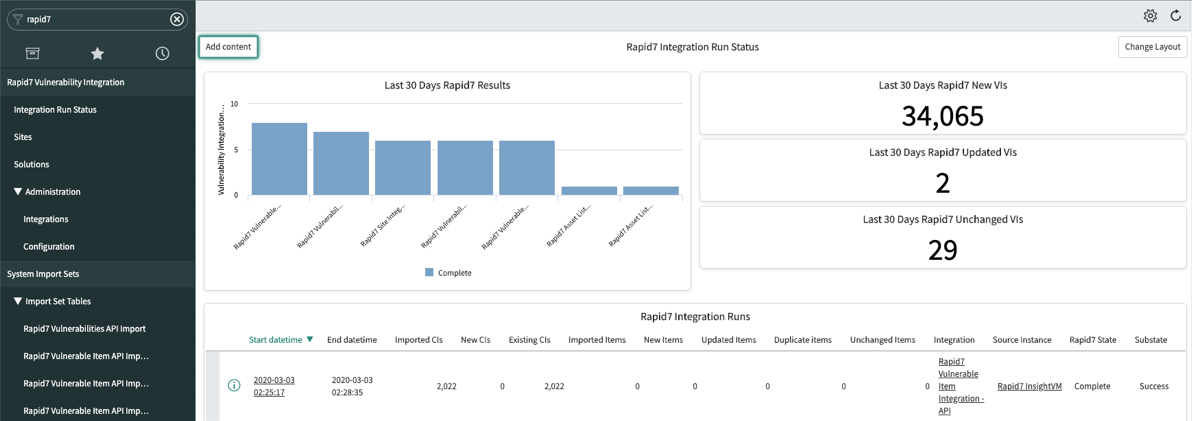Click Updated Items column header
The width and height of the screenshot is (1192, 421).
(x=729, y=340)
